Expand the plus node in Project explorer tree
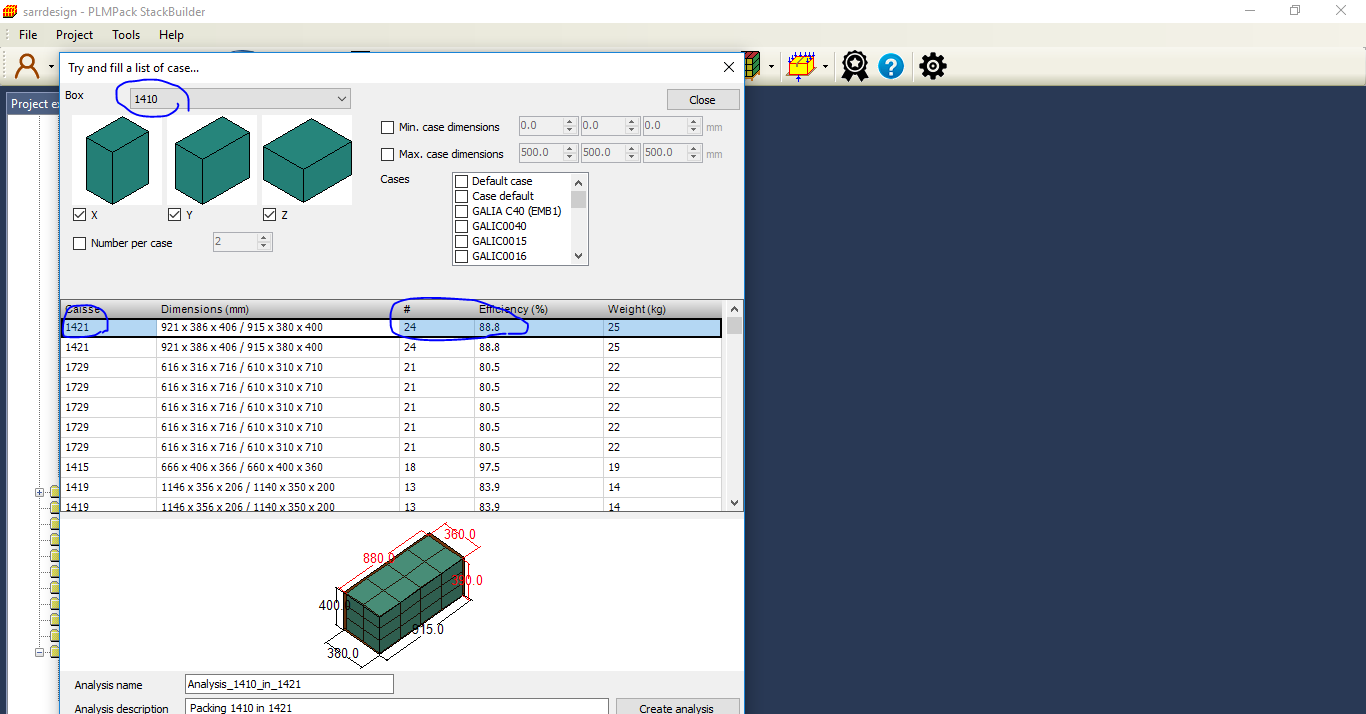 point(40,492)
